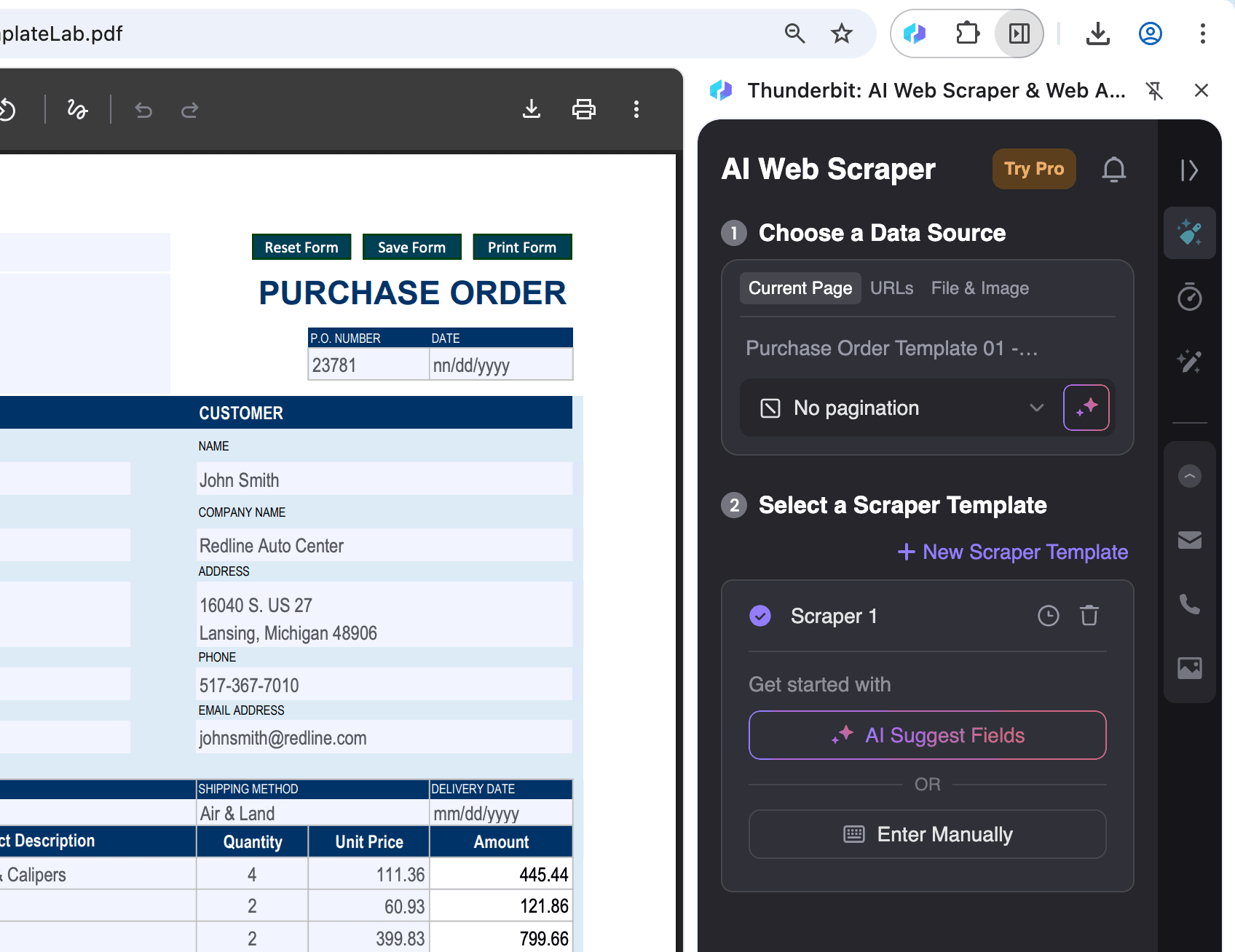The height and width of the screenshot is (952, 1235).
Task: Click the Print Form button
Action: click(x=522, y=247)
